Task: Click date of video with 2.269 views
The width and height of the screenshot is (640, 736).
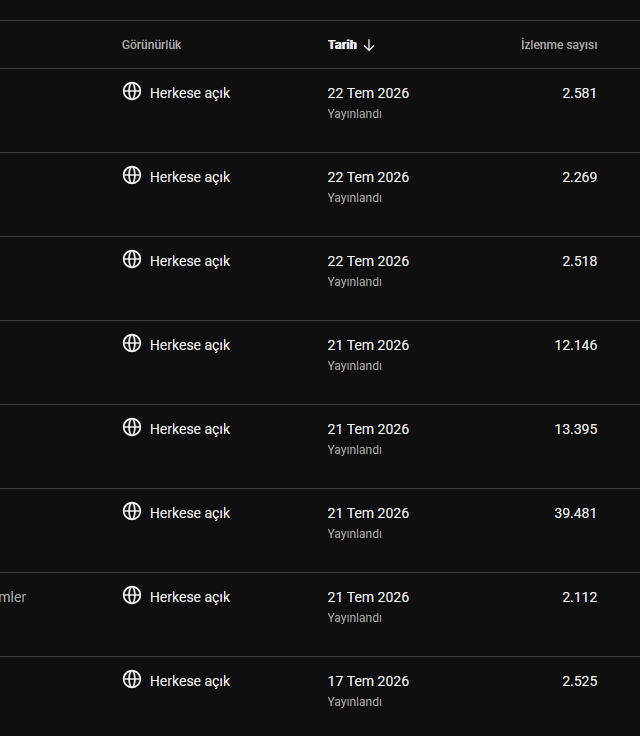Action: (368, 177)
